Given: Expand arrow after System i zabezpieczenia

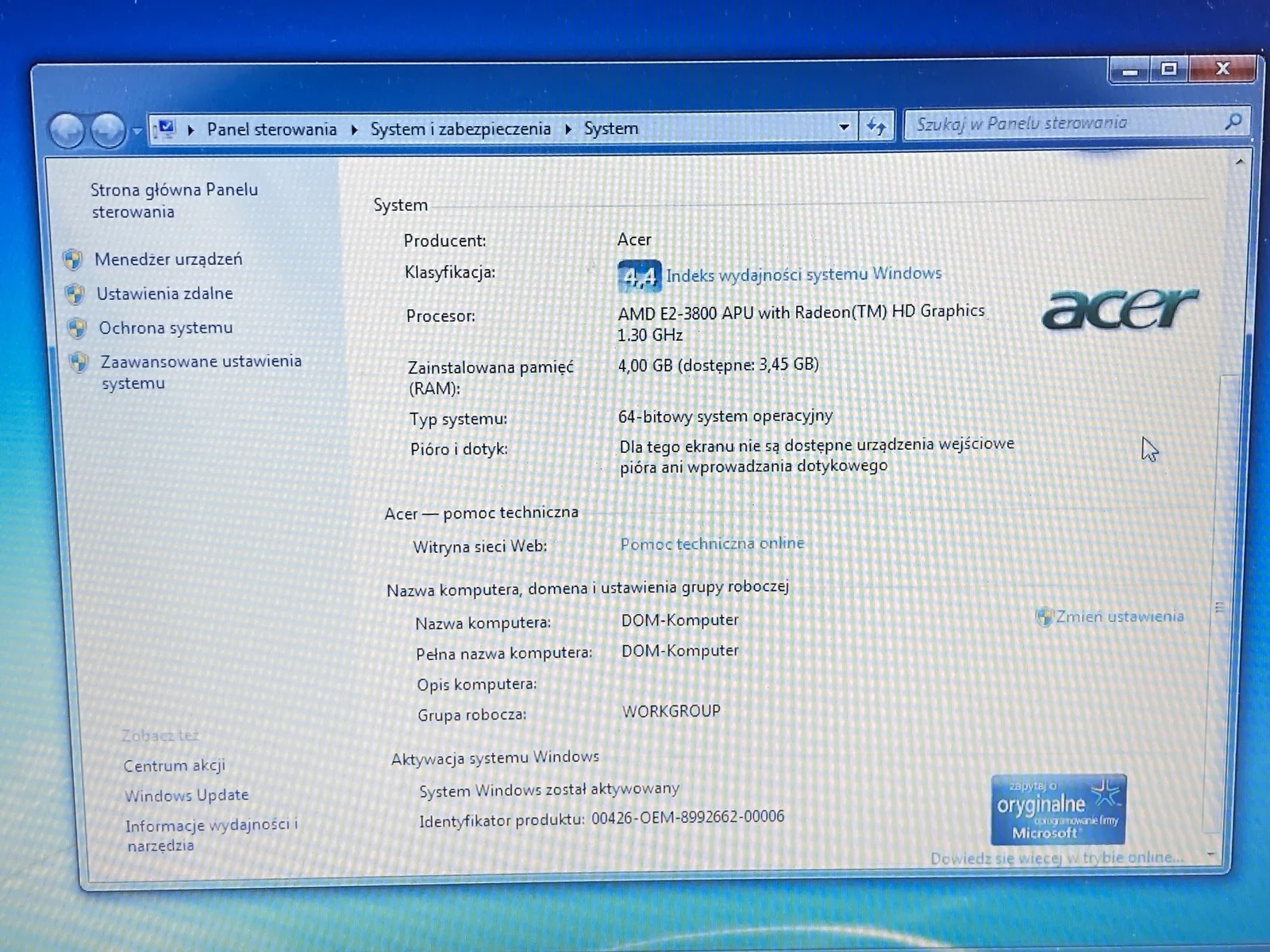Looking at the screenshot, I should point(568,129).
